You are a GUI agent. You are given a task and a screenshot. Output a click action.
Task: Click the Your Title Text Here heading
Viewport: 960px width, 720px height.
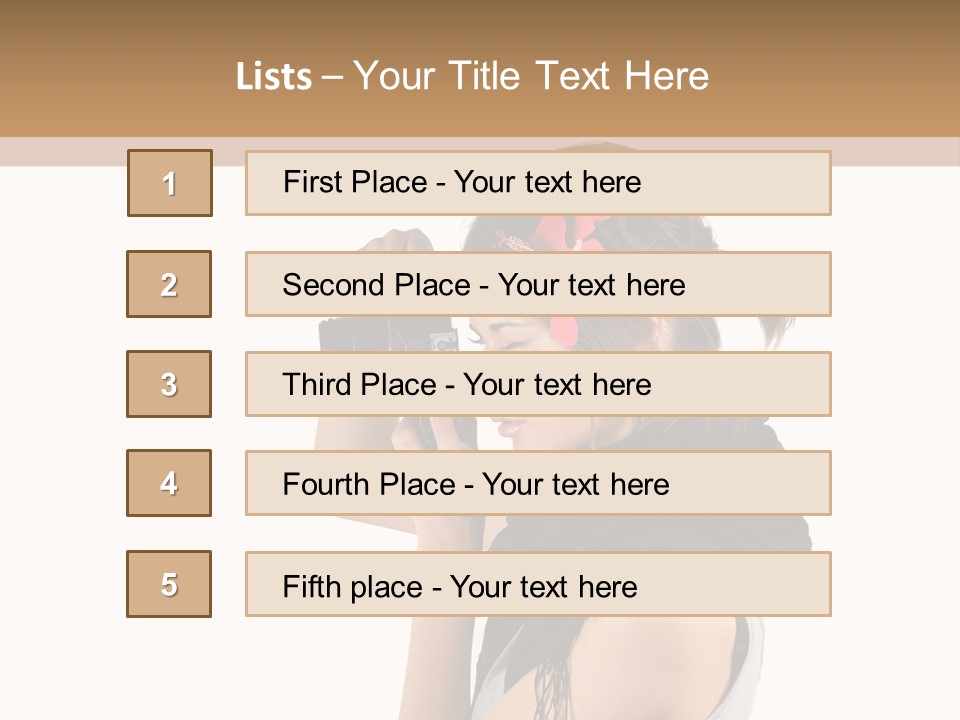(531, 77)
